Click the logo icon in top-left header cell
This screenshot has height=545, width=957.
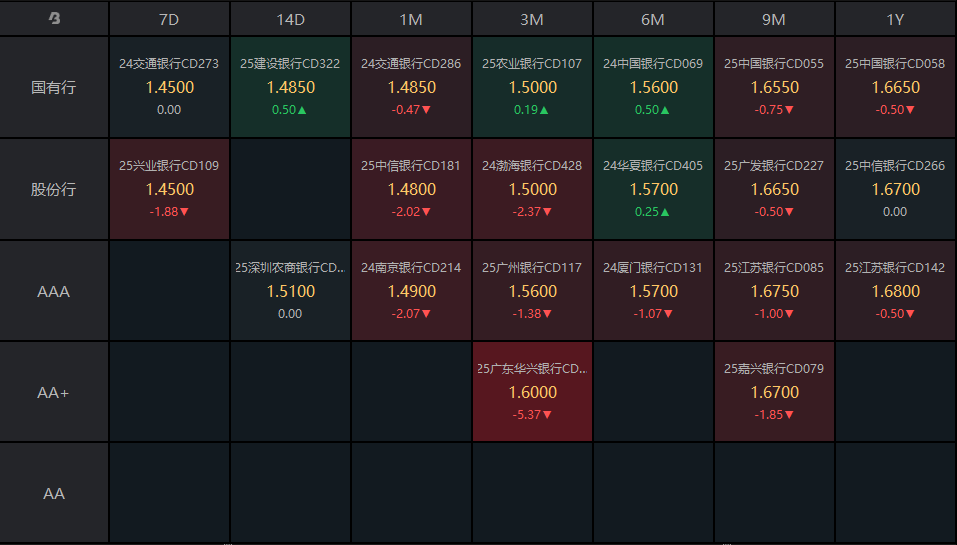tap(54, 18)
